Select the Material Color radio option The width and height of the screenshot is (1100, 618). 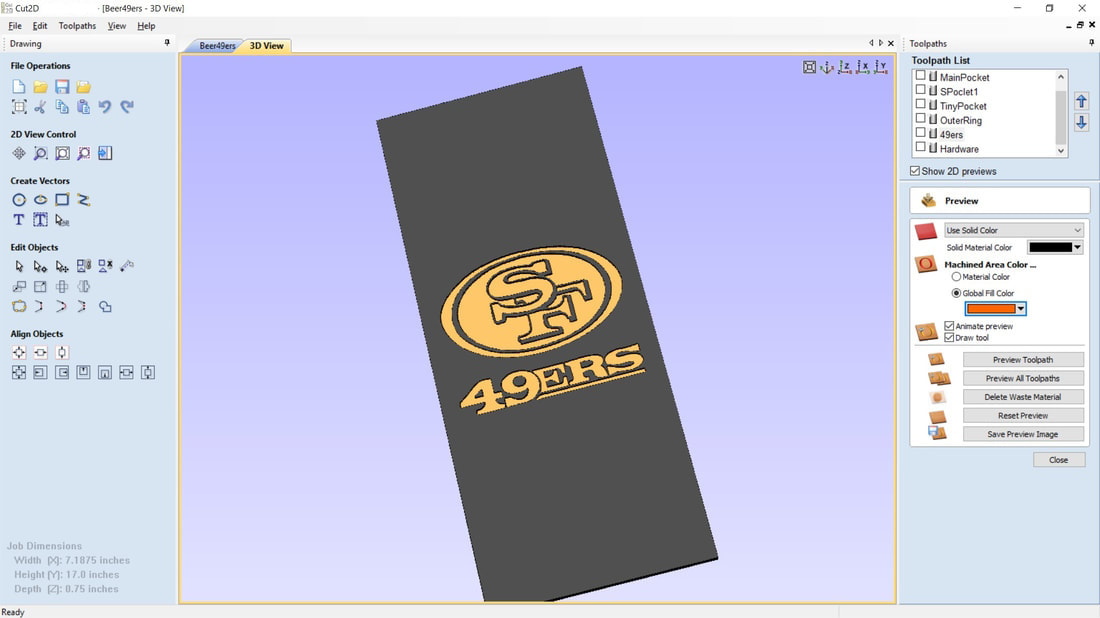[956, 277]
